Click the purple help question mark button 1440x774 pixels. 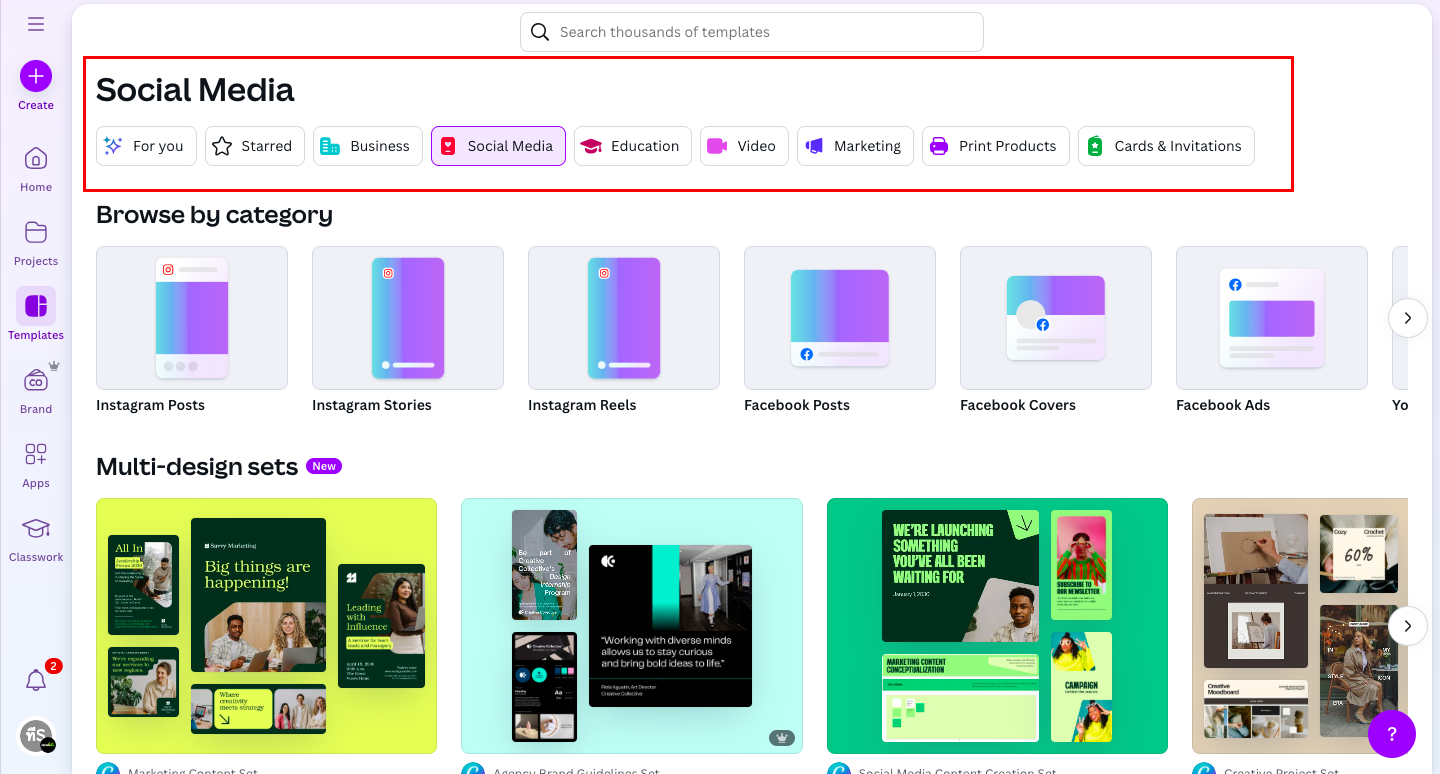[x=1391, y=735]
